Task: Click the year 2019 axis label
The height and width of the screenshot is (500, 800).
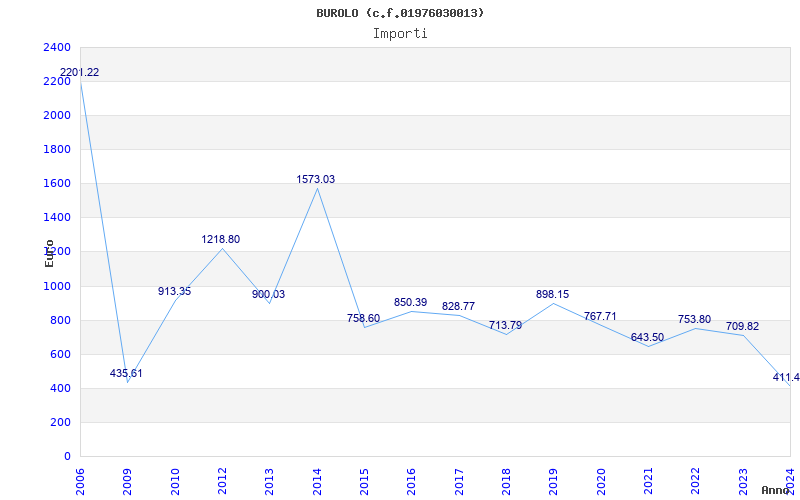Action: pyautogui.click(x=554, y=481)
